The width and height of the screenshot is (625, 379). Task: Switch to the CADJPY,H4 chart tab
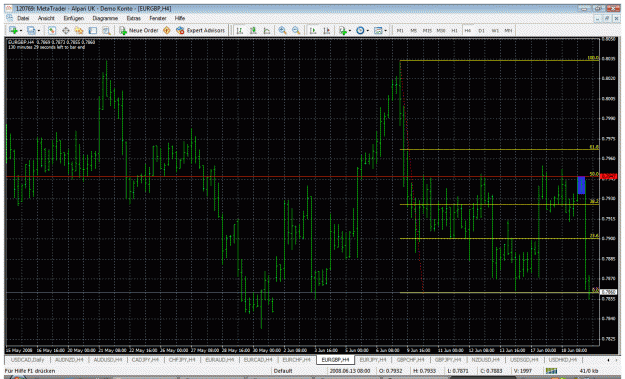click(145, 360)
